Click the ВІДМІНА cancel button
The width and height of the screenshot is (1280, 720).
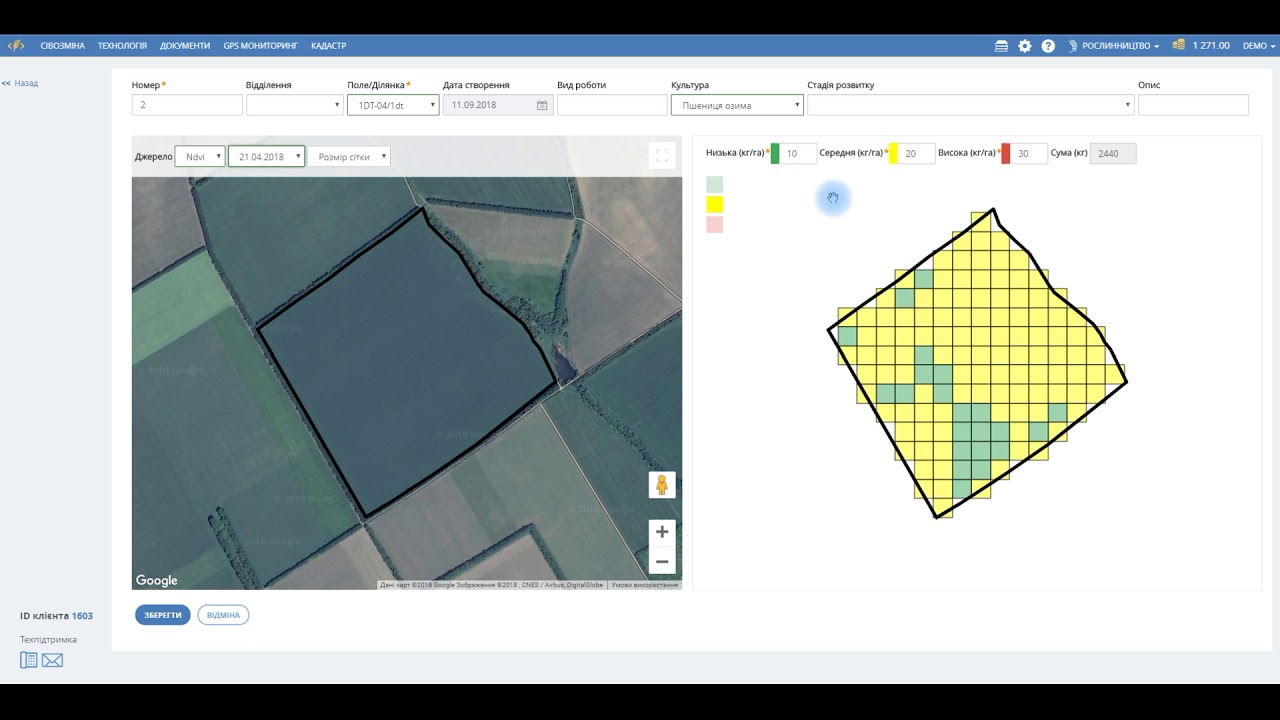[223, 615]
